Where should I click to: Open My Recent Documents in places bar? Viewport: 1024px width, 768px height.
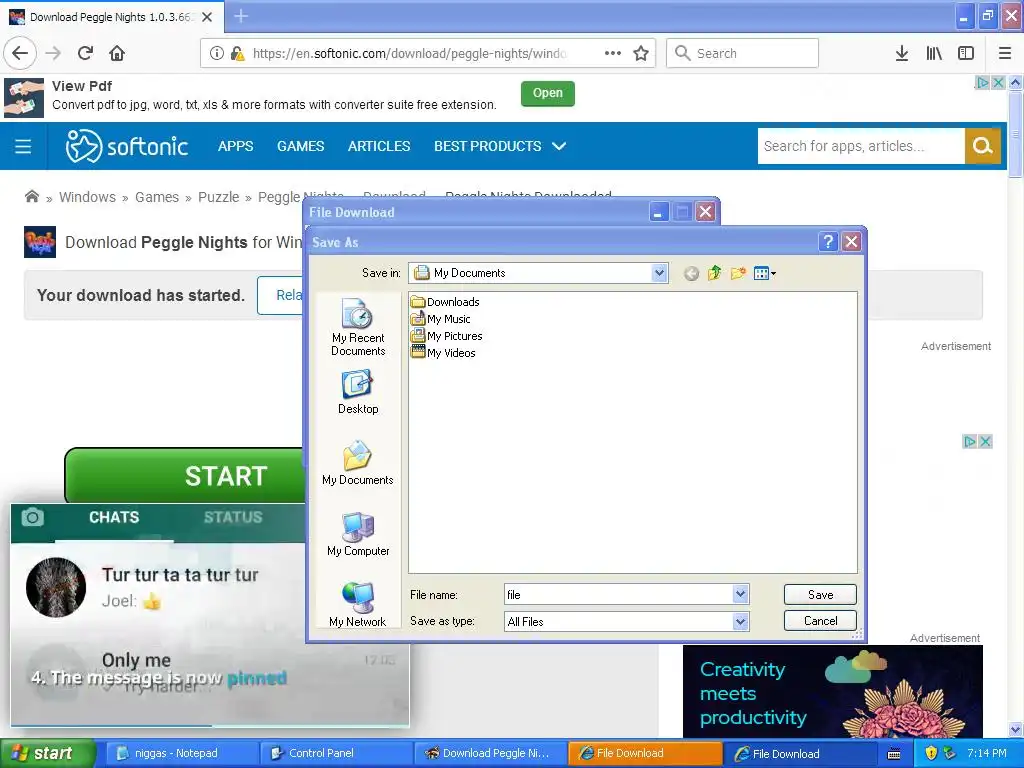click(358, 327)
